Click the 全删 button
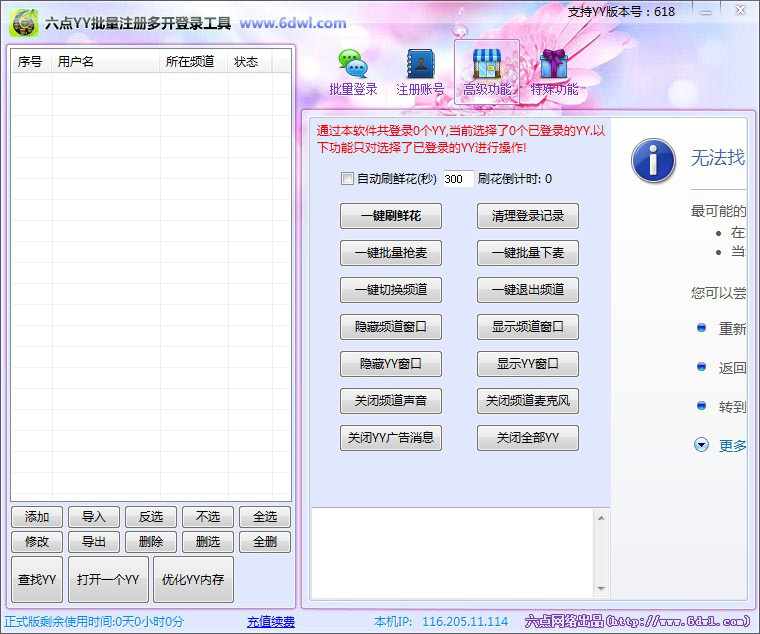 click(x=265, y=541)
